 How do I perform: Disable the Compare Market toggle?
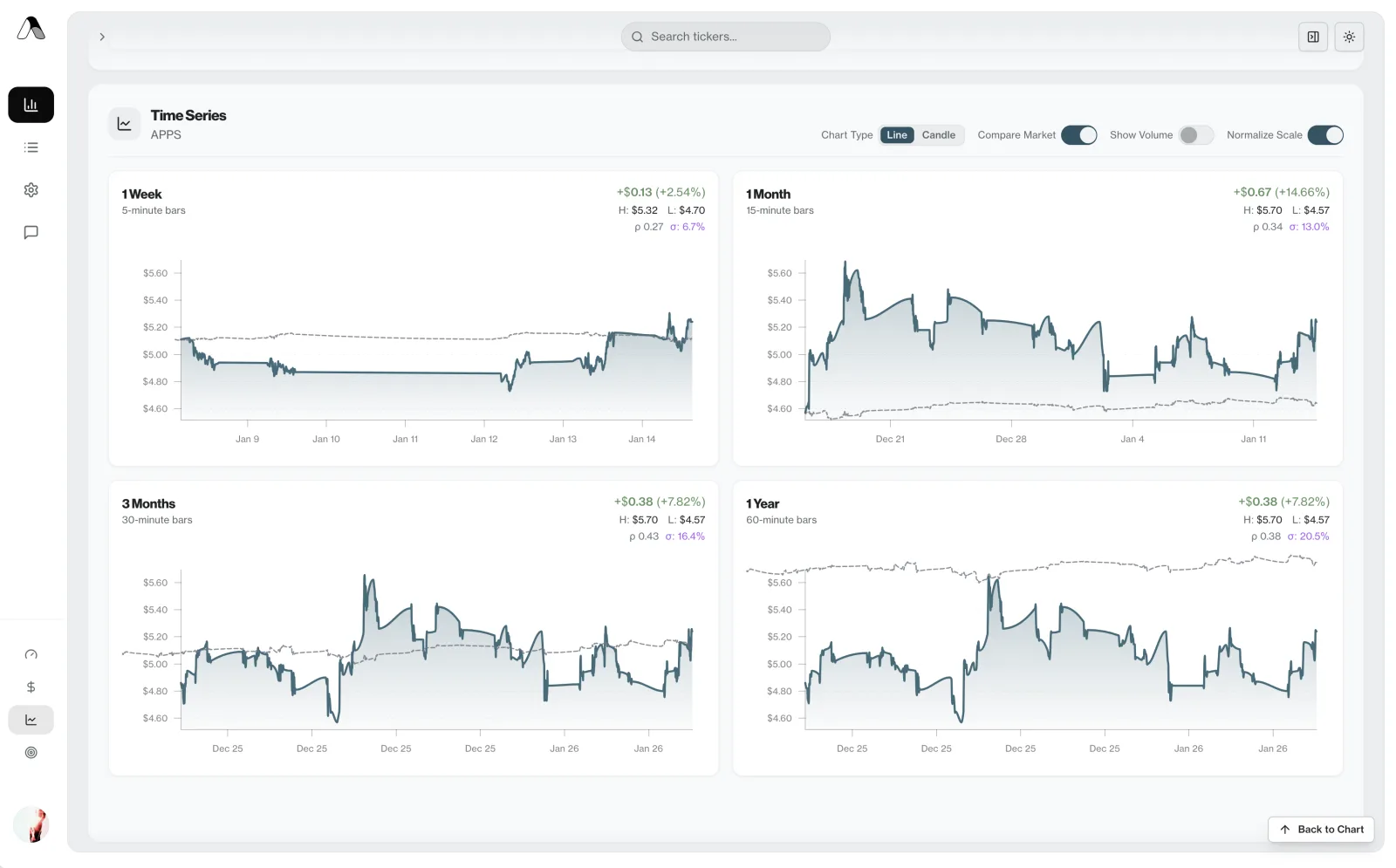1078,135
